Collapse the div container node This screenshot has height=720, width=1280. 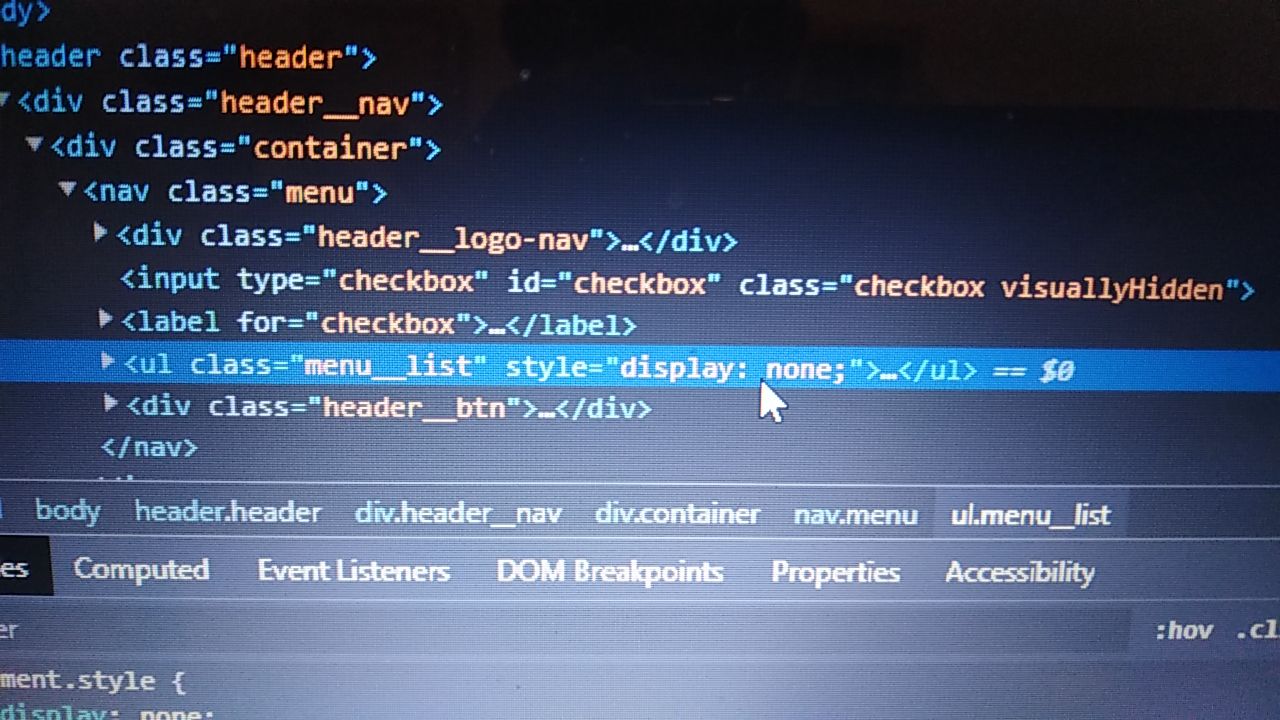click(35, 146)
